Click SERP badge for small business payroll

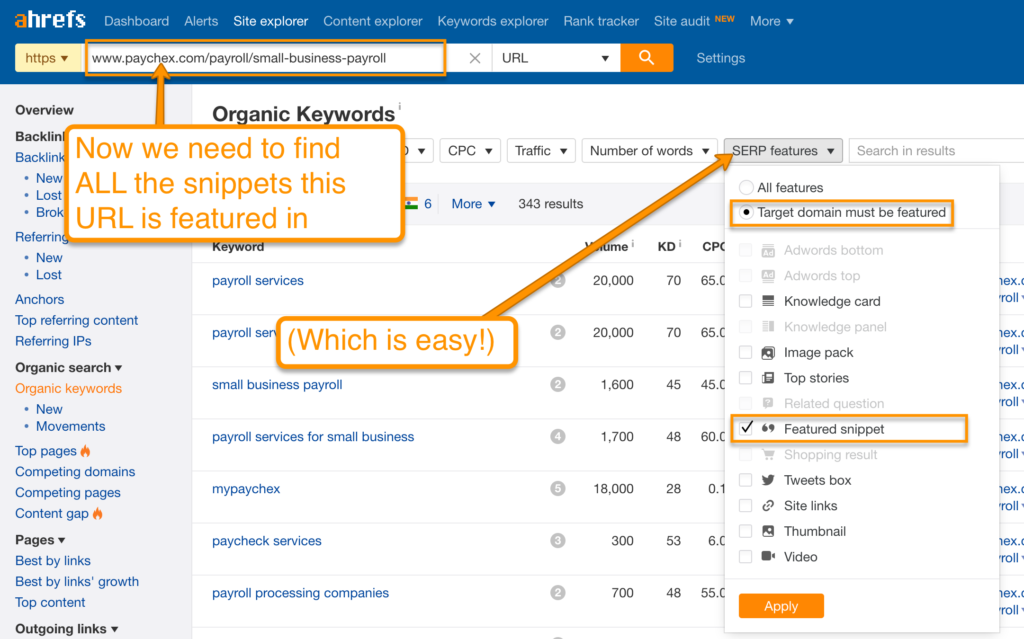pyautogui.click(x=557, y=384)
